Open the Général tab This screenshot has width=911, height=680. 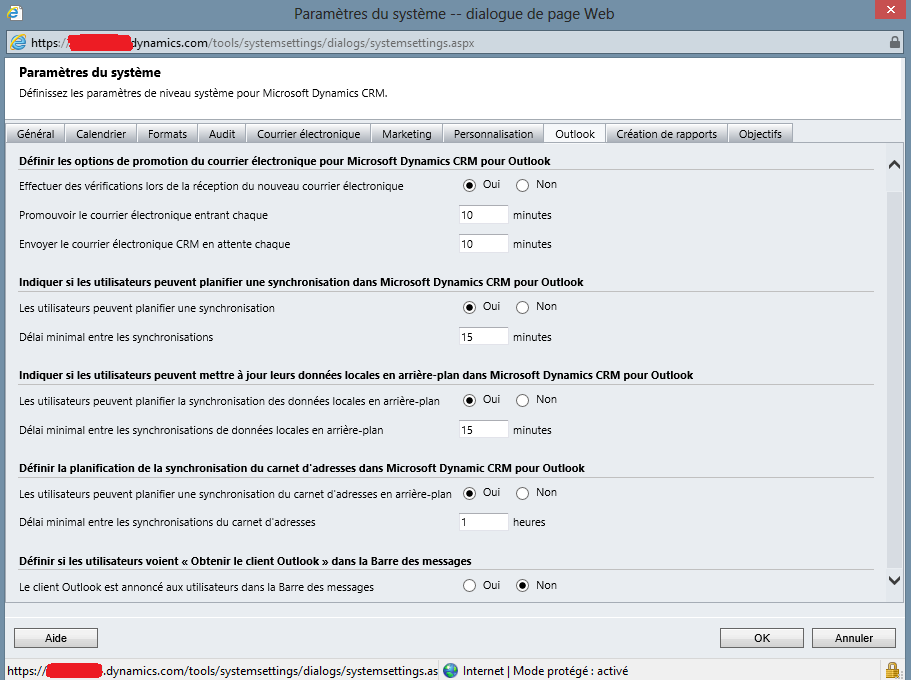(35, 134)
